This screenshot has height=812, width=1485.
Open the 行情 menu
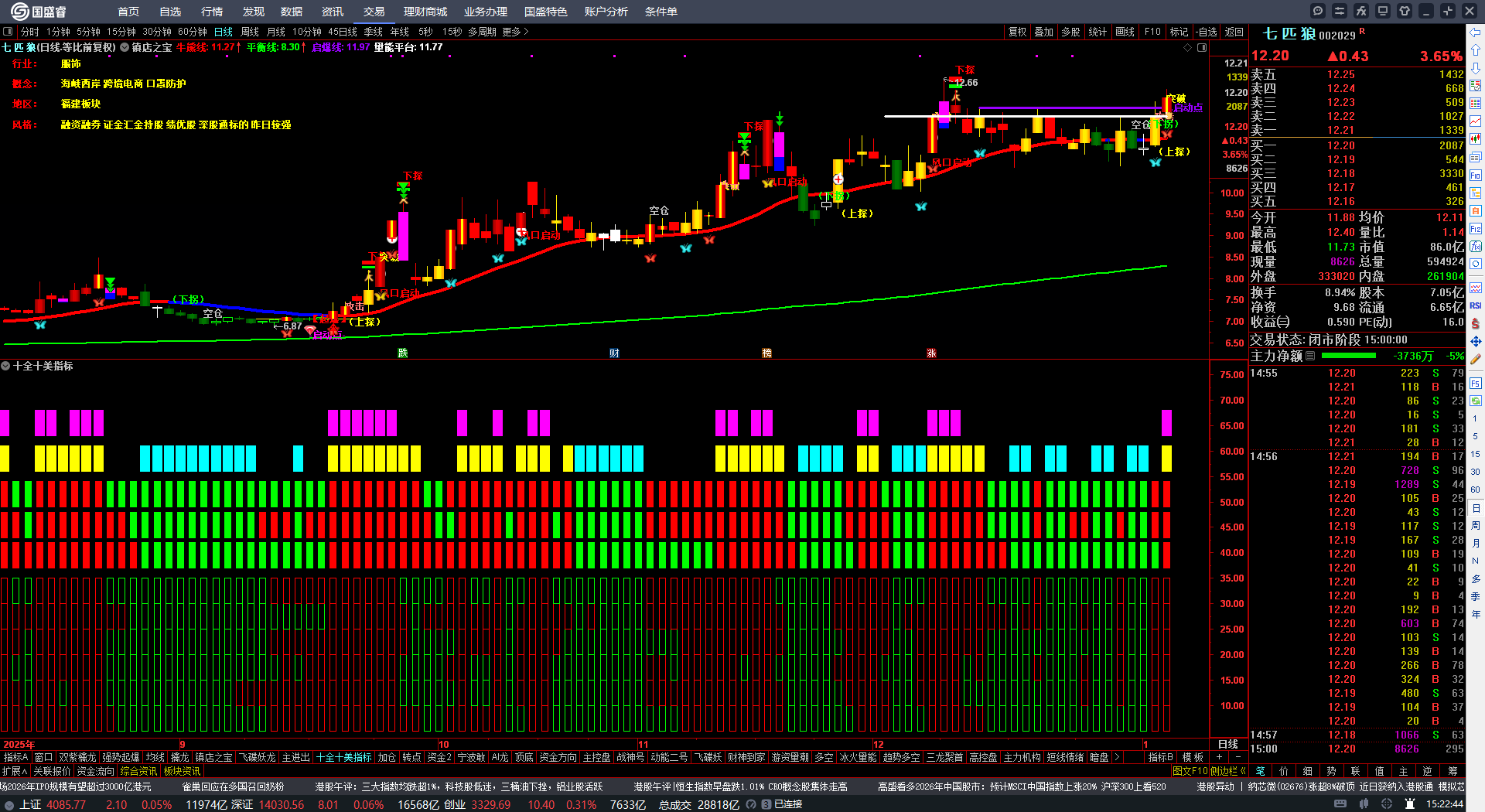(x=212, y=12)
